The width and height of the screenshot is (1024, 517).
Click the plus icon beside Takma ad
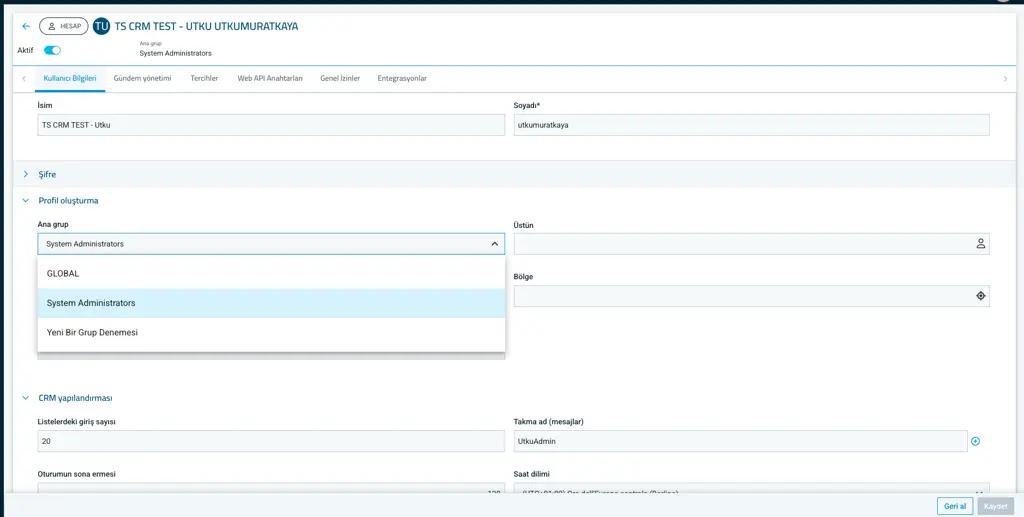[x=976, y=441]
